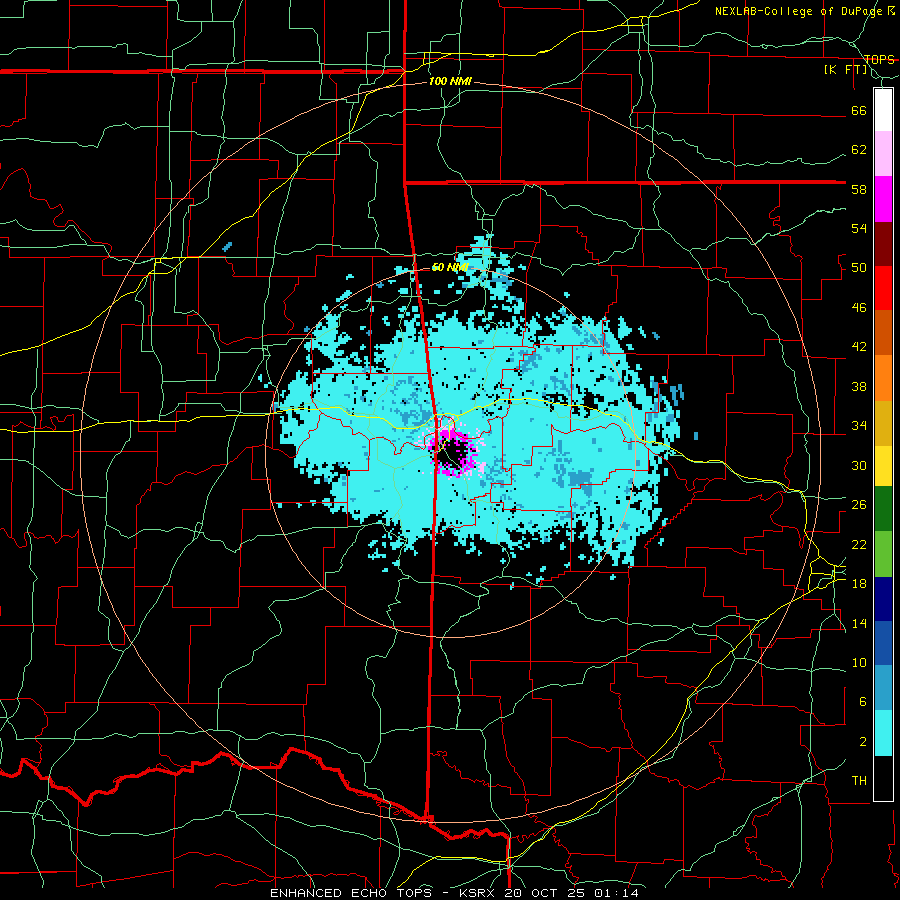Click the medium blue 18 kft legend swatch
This screenshot has width=900, height=900.
[x=883, y=643]
